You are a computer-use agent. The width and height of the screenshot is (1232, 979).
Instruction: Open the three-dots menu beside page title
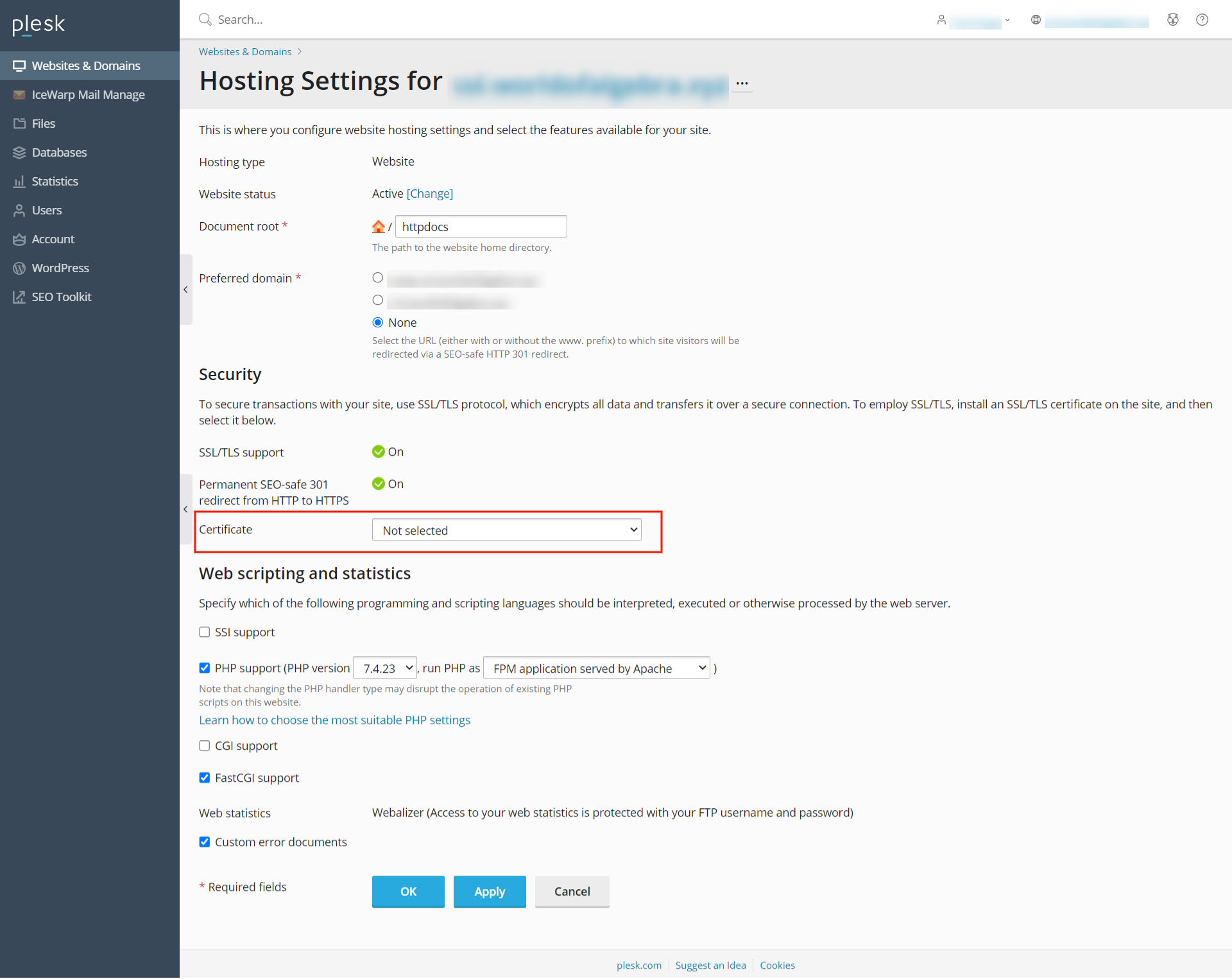pyautogui.click(x=742, y=83)
